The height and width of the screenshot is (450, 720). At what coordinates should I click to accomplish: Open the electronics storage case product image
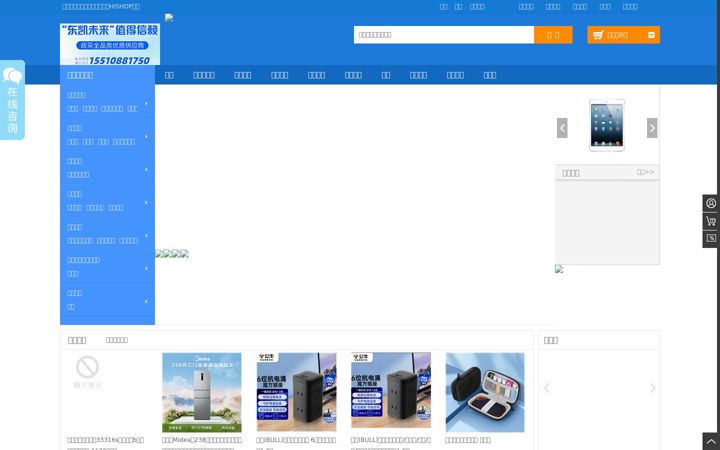tap(485, 392)
